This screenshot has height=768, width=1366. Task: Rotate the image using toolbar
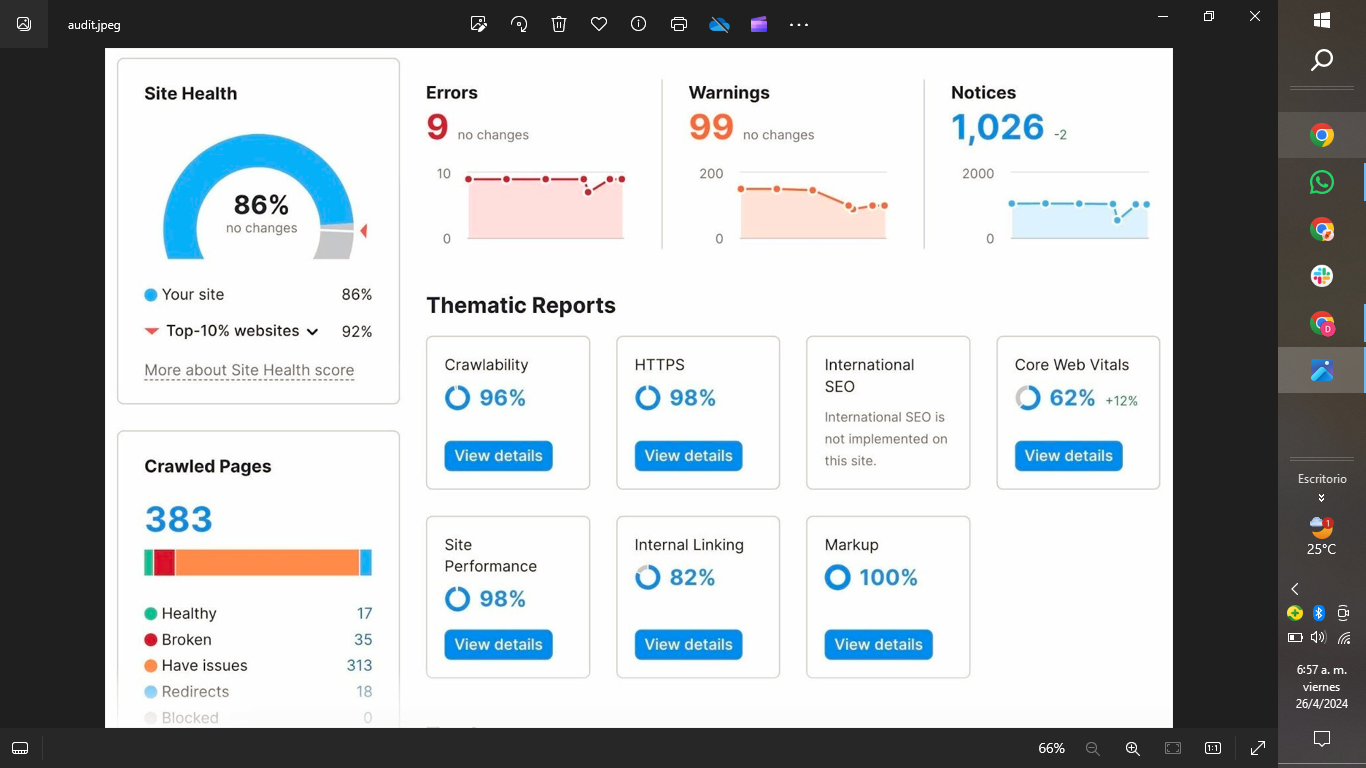pyautogui.click(x=519, y=24)
